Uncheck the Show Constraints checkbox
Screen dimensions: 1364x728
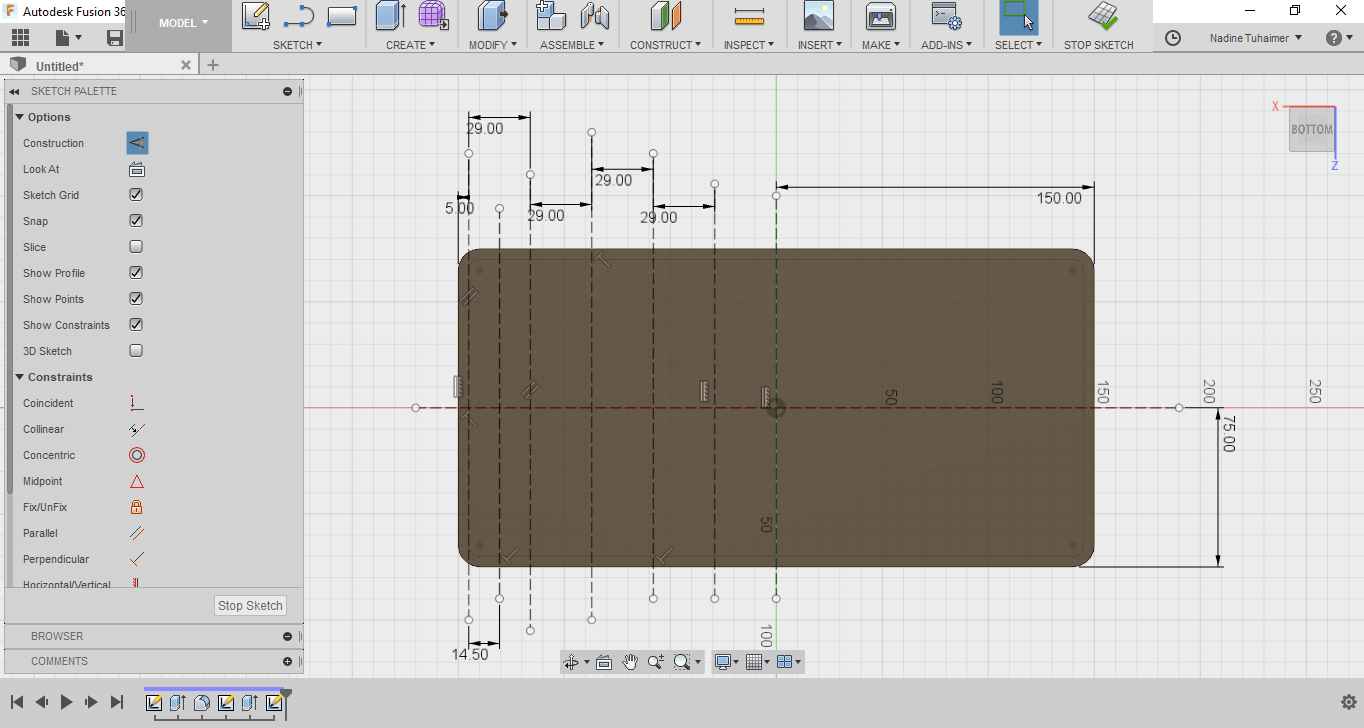pos(136,325)
